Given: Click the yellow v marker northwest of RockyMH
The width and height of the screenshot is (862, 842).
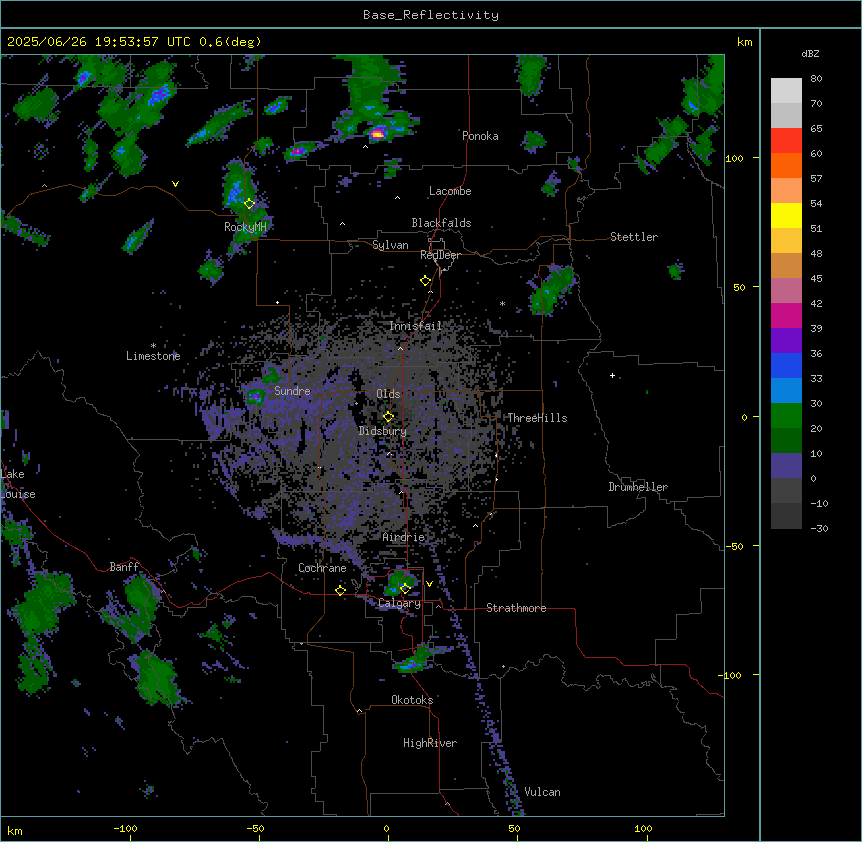Looking at the screenshot, I should [x=175, y=184].
